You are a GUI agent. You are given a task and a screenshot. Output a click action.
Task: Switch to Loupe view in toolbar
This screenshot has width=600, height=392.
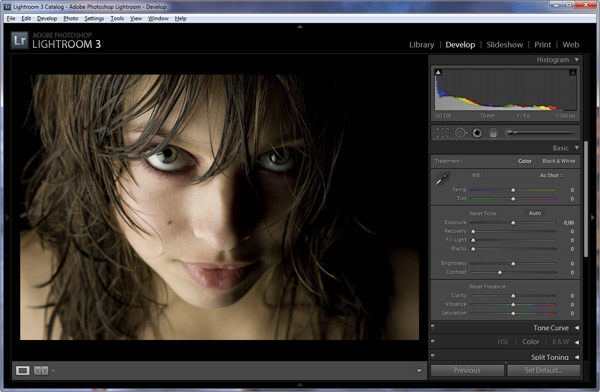23,370
